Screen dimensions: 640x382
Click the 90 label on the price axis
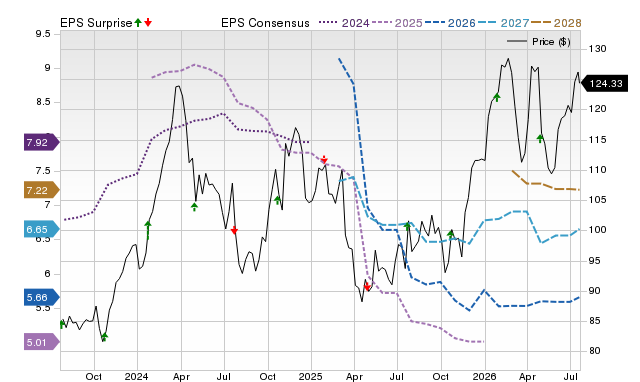click(595, 291)
